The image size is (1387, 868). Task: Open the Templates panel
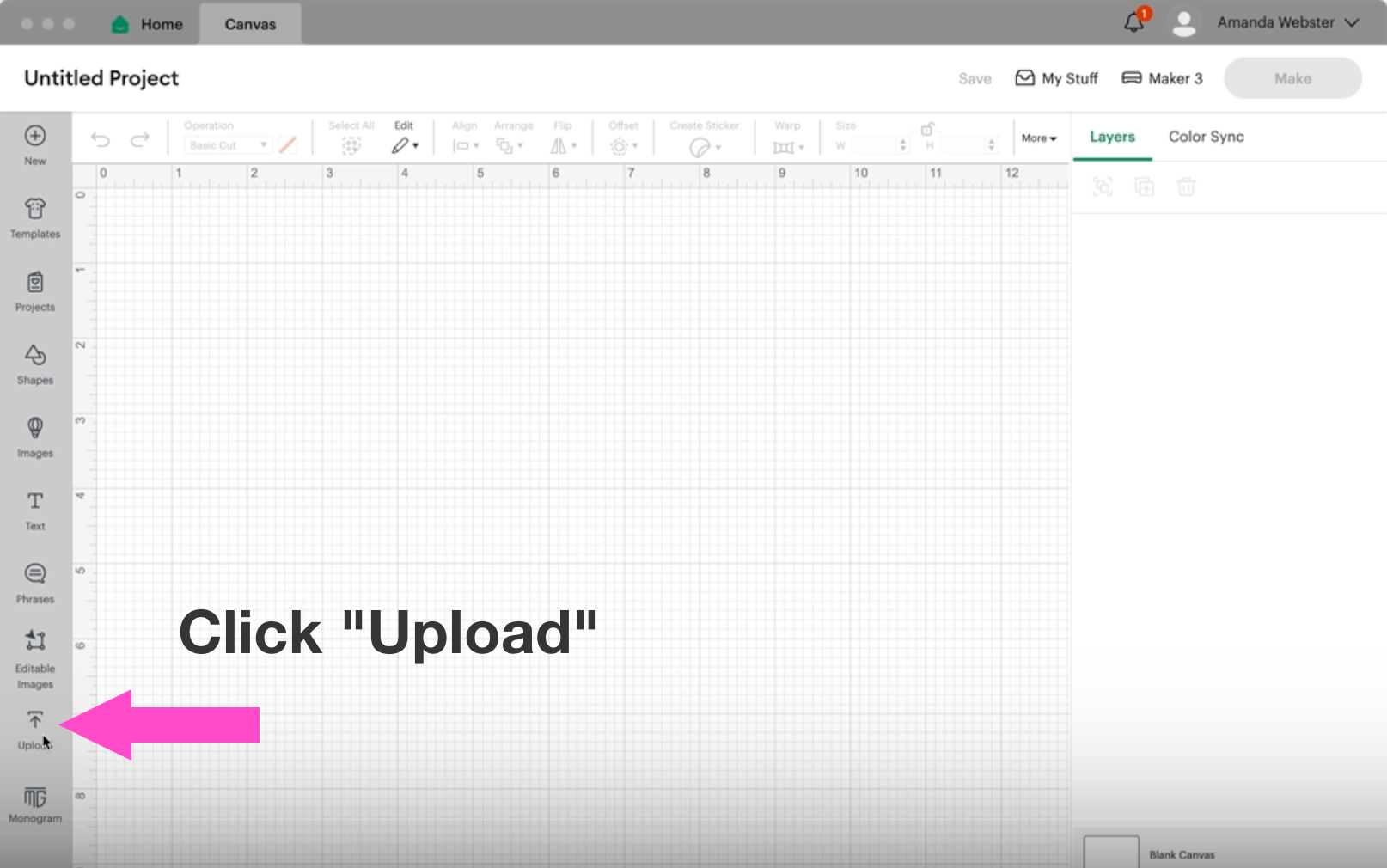[x=35, y=218]
